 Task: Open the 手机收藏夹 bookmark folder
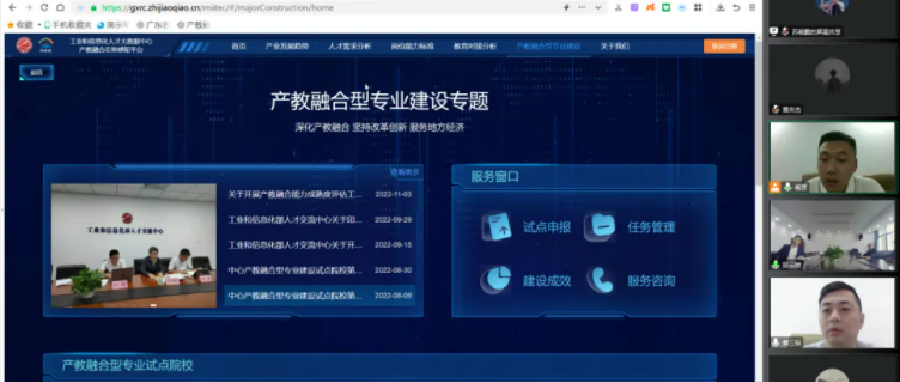pyautogui.click(x=67, y=25)
